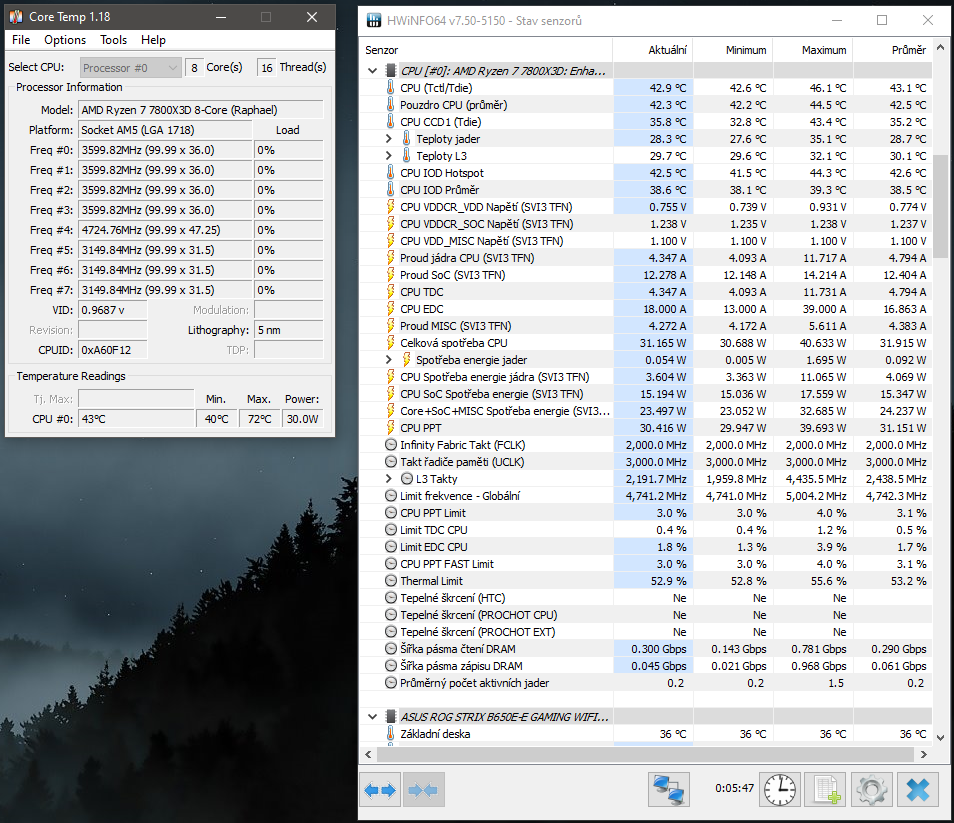
Task: Click thermometer icon beside CPU IOD Hotspot
Action: coord(391,173)
